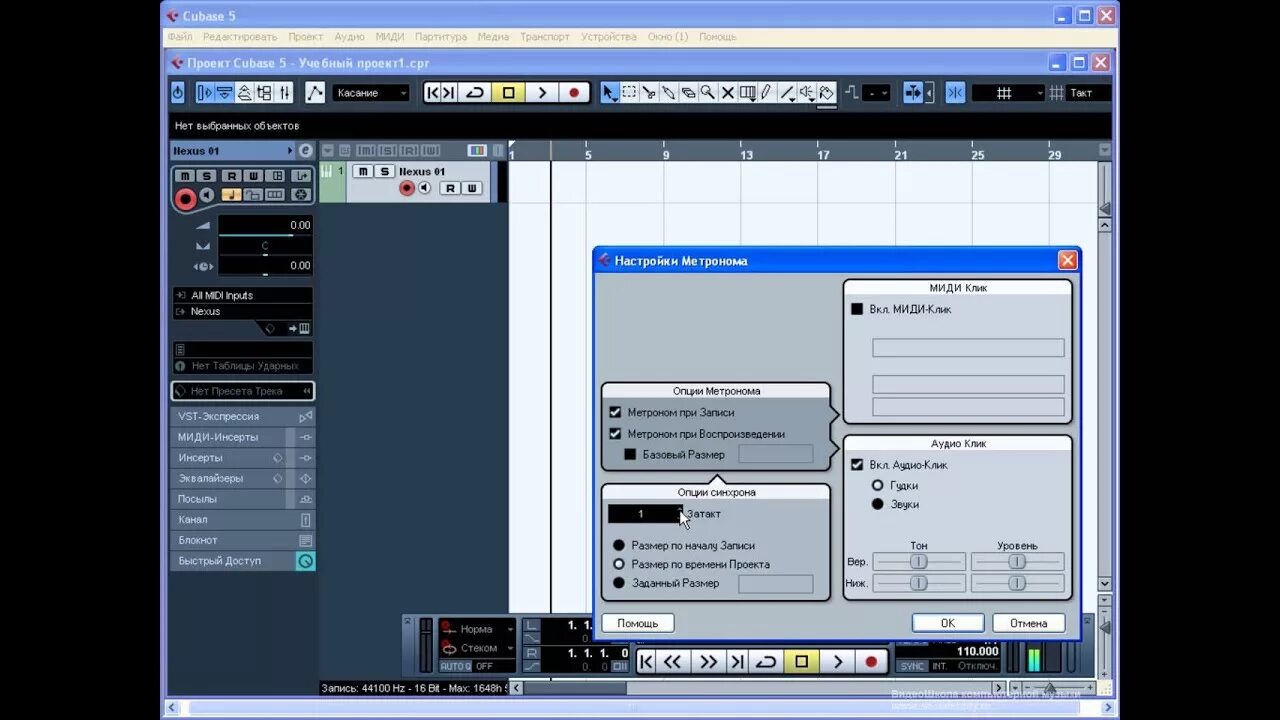Select Size at Record Start radio
The width and height of the screenshot is (1280, 720).
[619, 545]
